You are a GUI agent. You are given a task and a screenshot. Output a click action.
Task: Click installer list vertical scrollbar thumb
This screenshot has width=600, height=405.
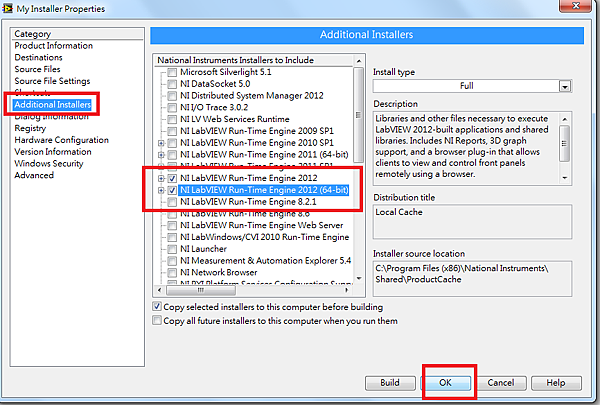(x=359, y=115)
